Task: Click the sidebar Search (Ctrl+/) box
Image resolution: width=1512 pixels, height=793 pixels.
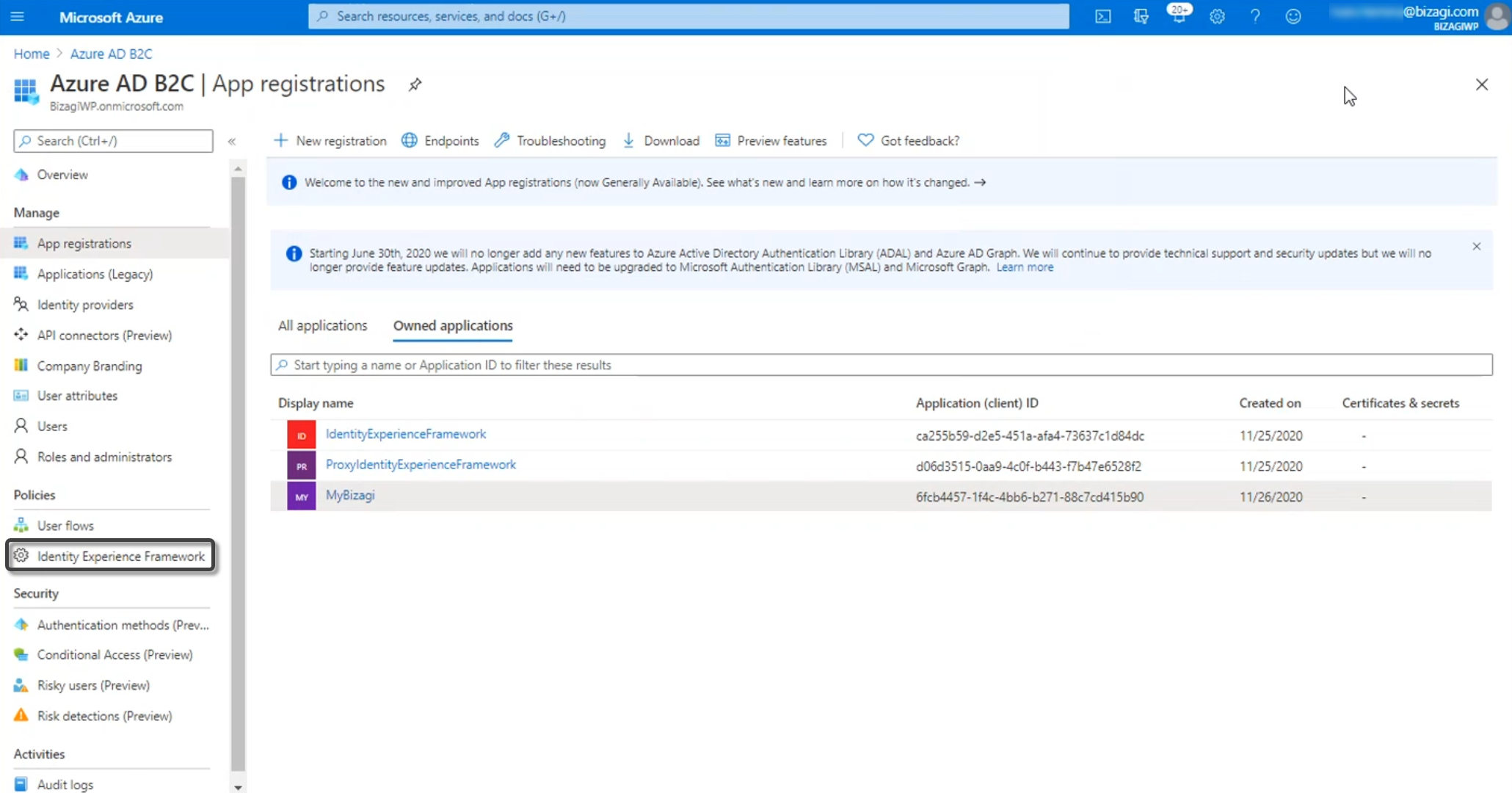Action: 113,141
